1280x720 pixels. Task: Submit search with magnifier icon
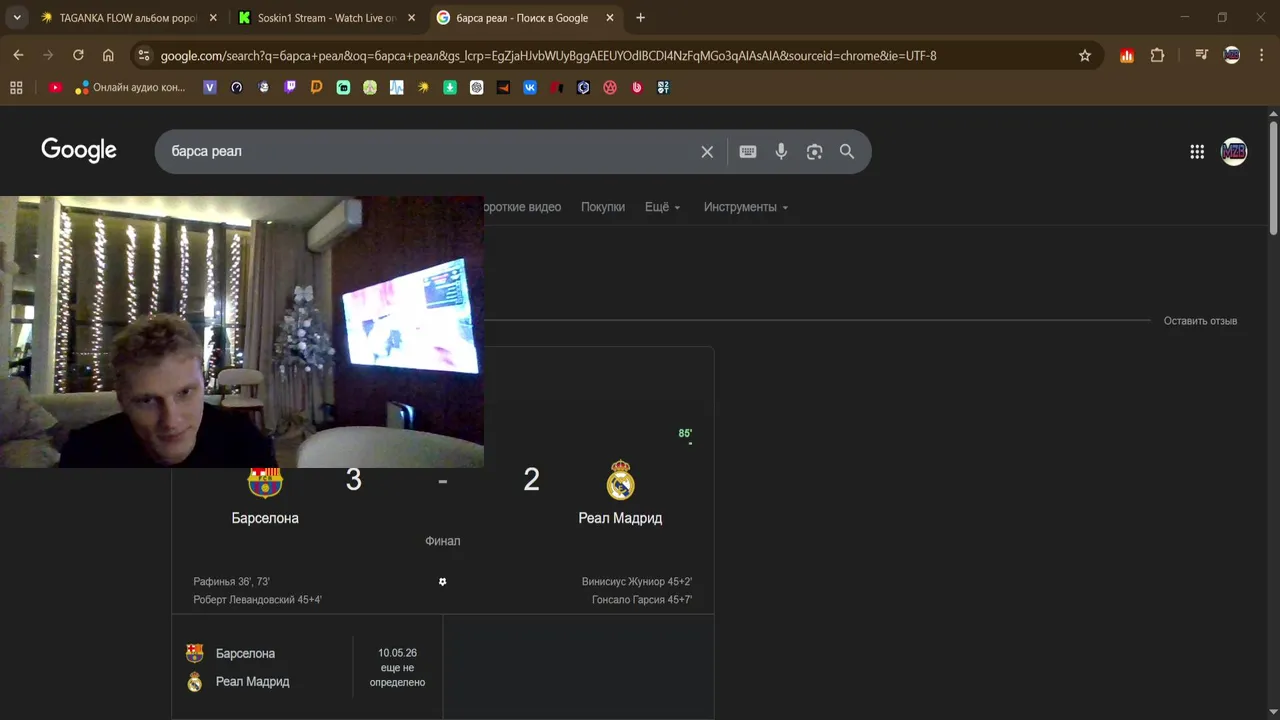point(847,151)
